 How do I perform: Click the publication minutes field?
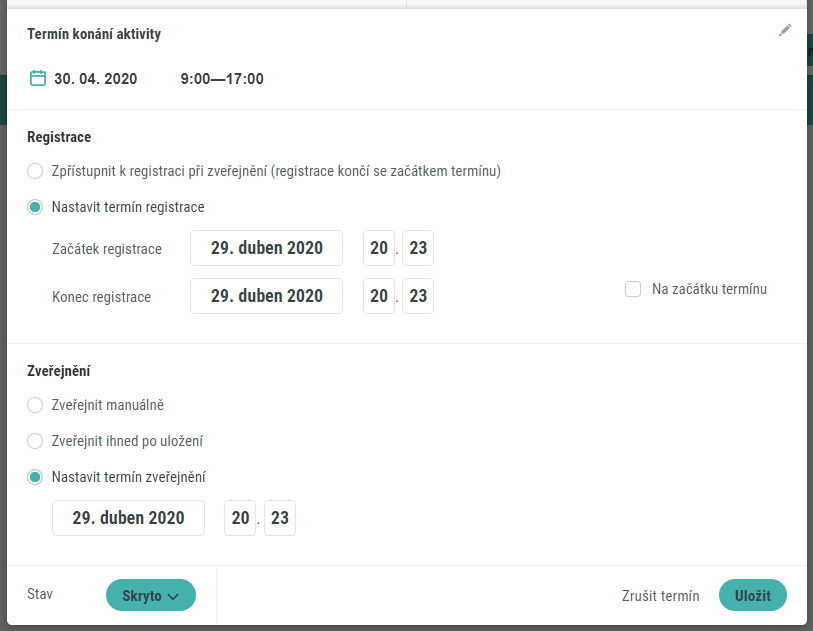[x=280, y=518]
